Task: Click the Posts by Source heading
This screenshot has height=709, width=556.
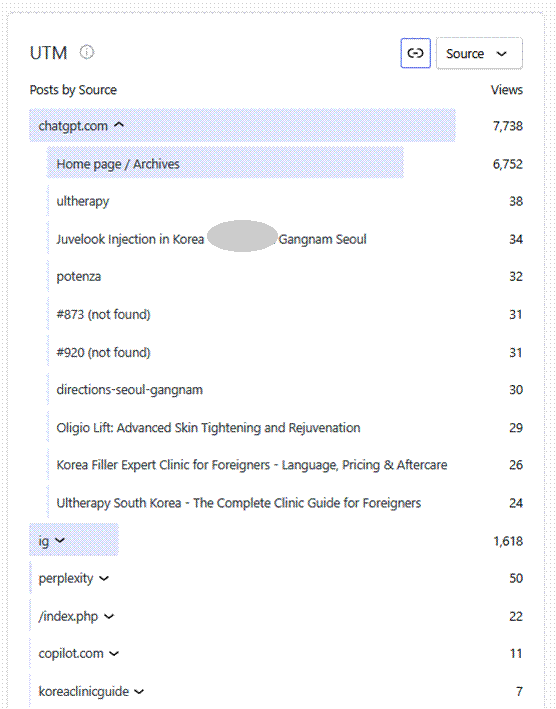Action: [x=73, y=90]
